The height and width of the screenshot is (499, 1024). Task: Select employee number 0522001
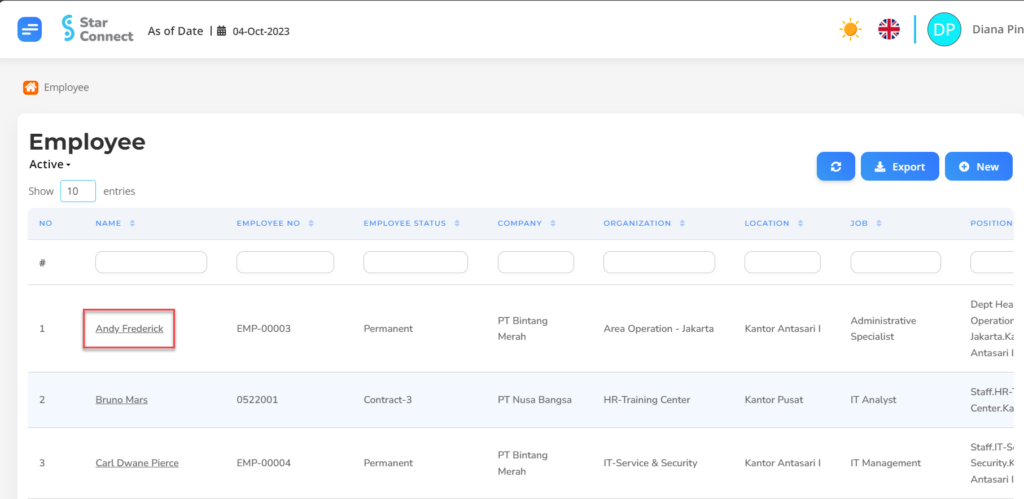pyautogui.click(x=257, y=400)
